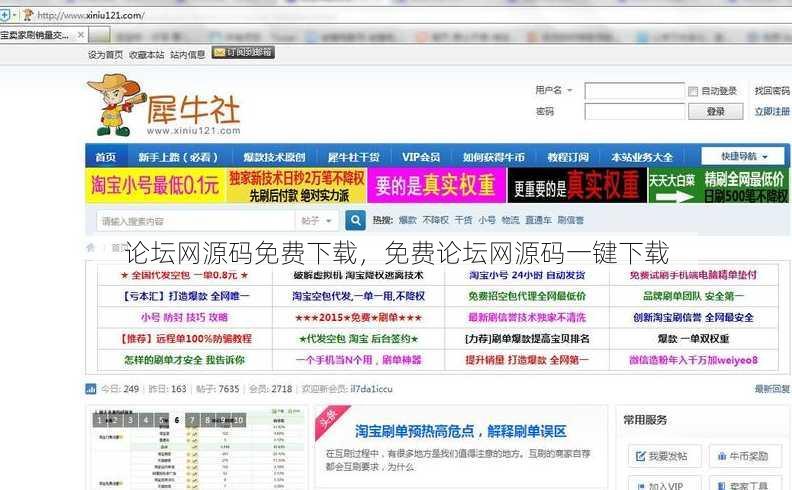Click the 找回密码 link

[772, 91]
